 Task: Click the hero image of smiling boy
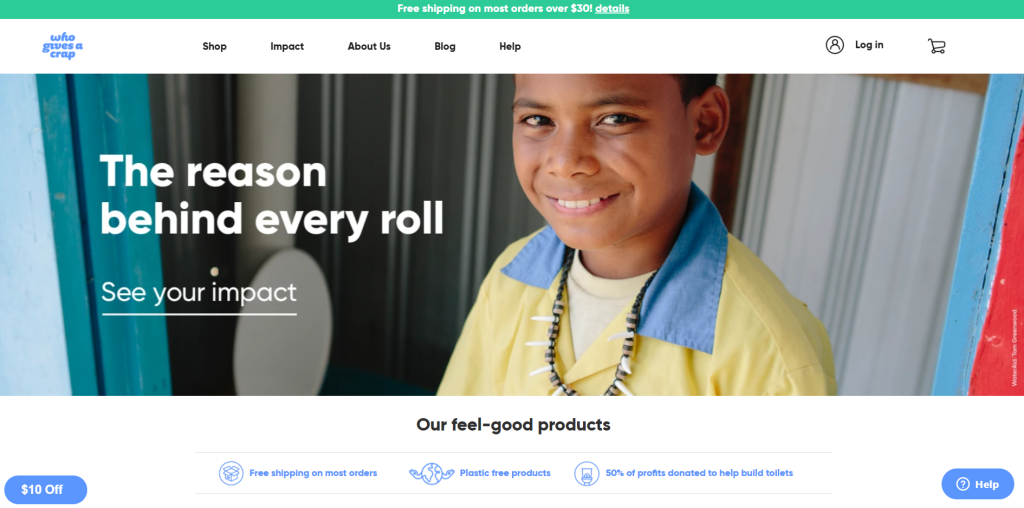point(512,234)
